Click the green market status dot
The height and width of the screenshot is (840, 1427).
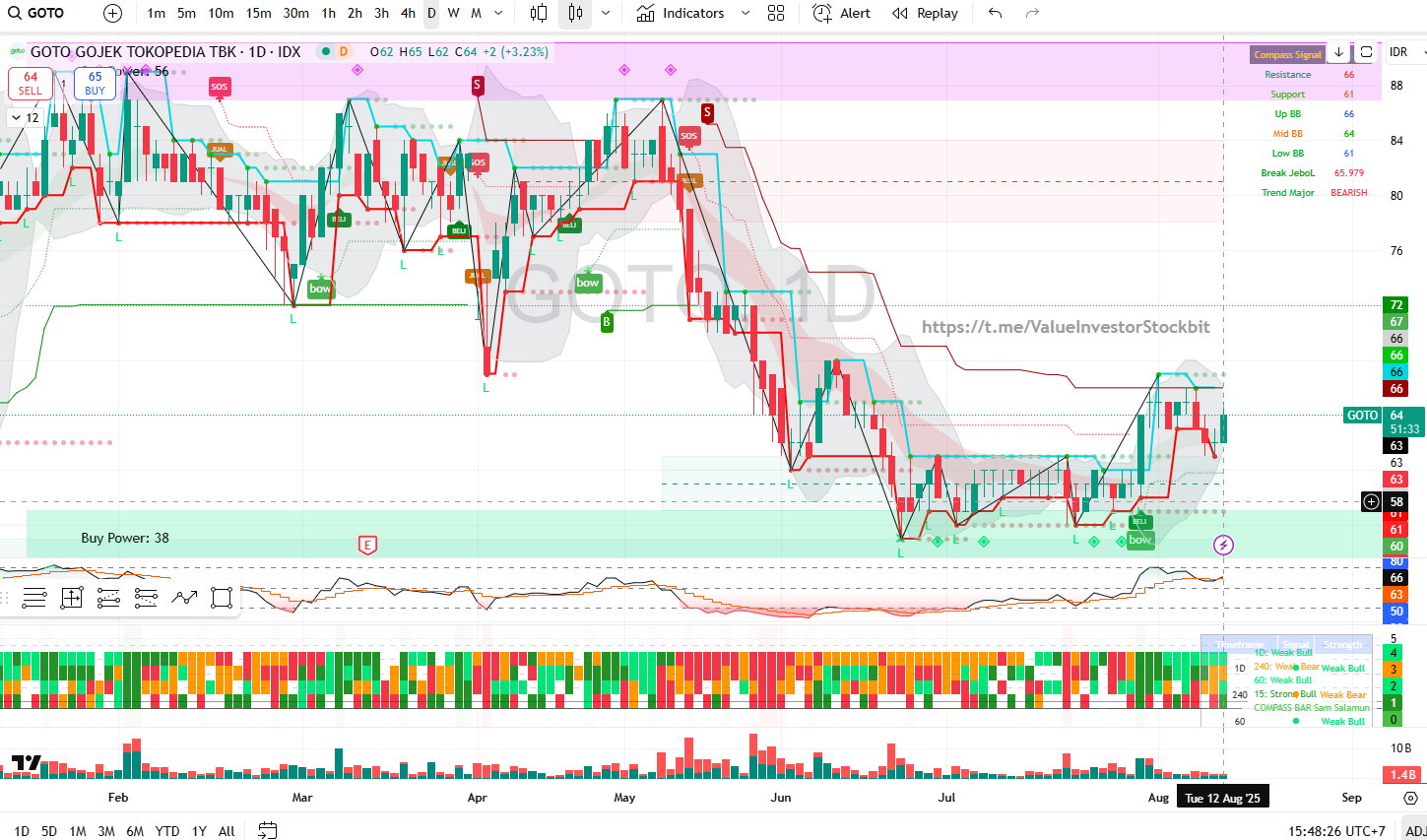click(325, 51)
